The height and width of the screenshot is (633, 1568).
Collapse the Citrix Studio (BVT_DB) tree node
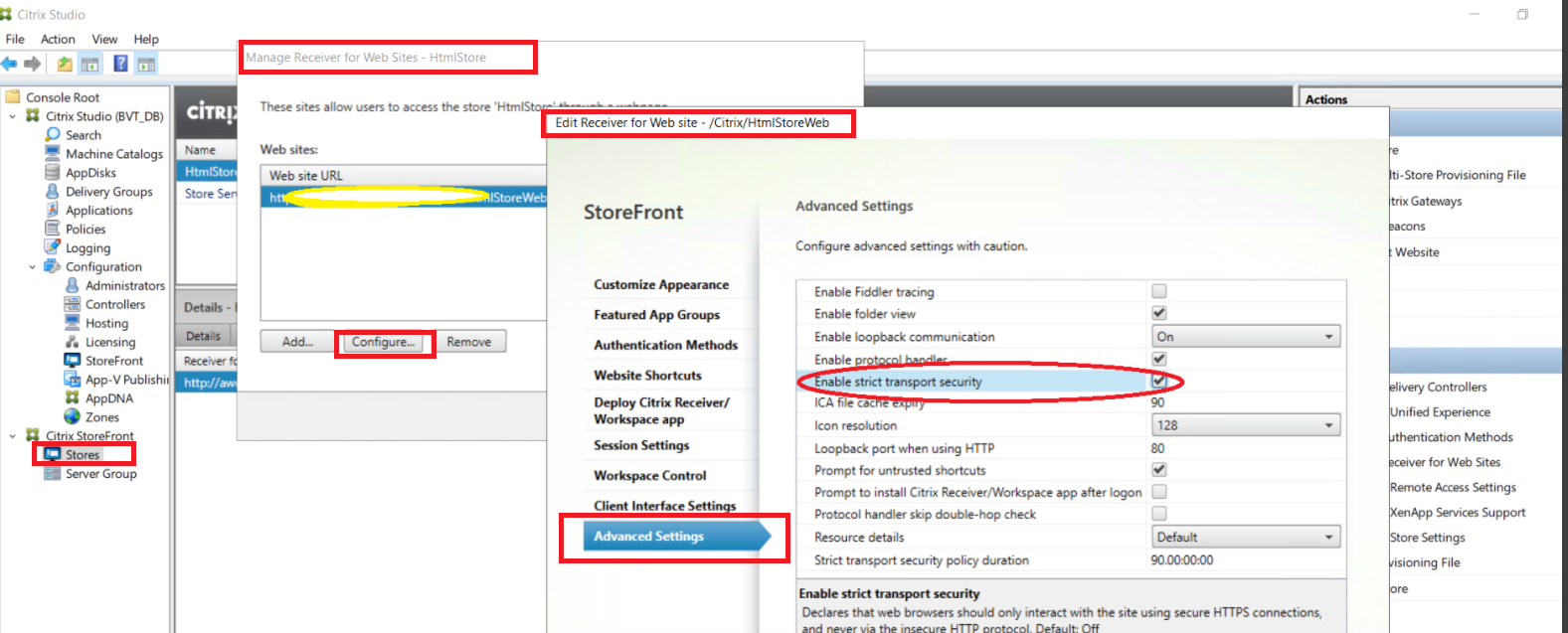(12, 116)
